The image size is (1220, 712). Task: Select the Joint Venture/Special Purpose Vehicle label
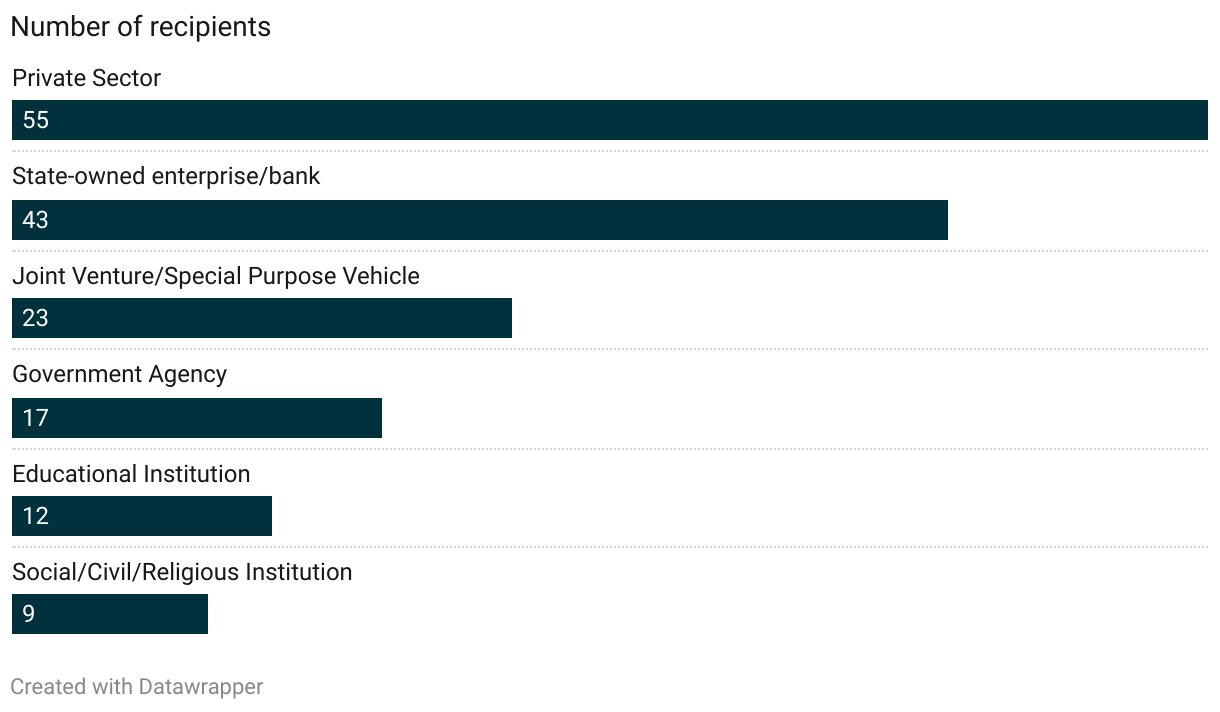click(216, 276)
